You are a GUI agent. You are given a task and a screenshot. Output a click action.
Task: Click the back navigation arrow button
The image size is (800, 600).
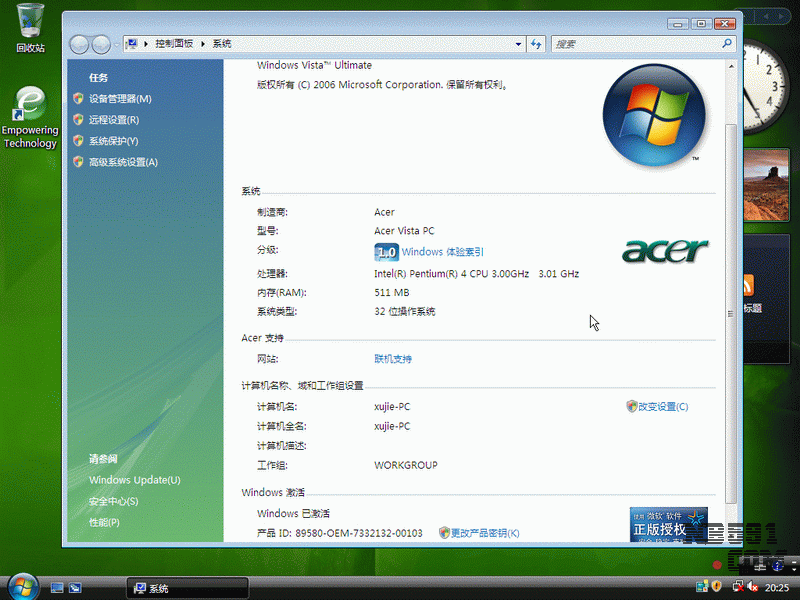(80, 44)
